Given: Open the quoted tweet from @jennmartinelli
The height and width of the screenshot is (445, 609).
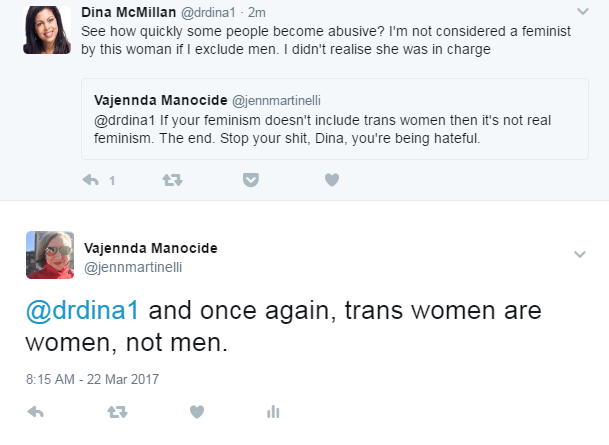Looking at the screenshot, I should [335, 119].
